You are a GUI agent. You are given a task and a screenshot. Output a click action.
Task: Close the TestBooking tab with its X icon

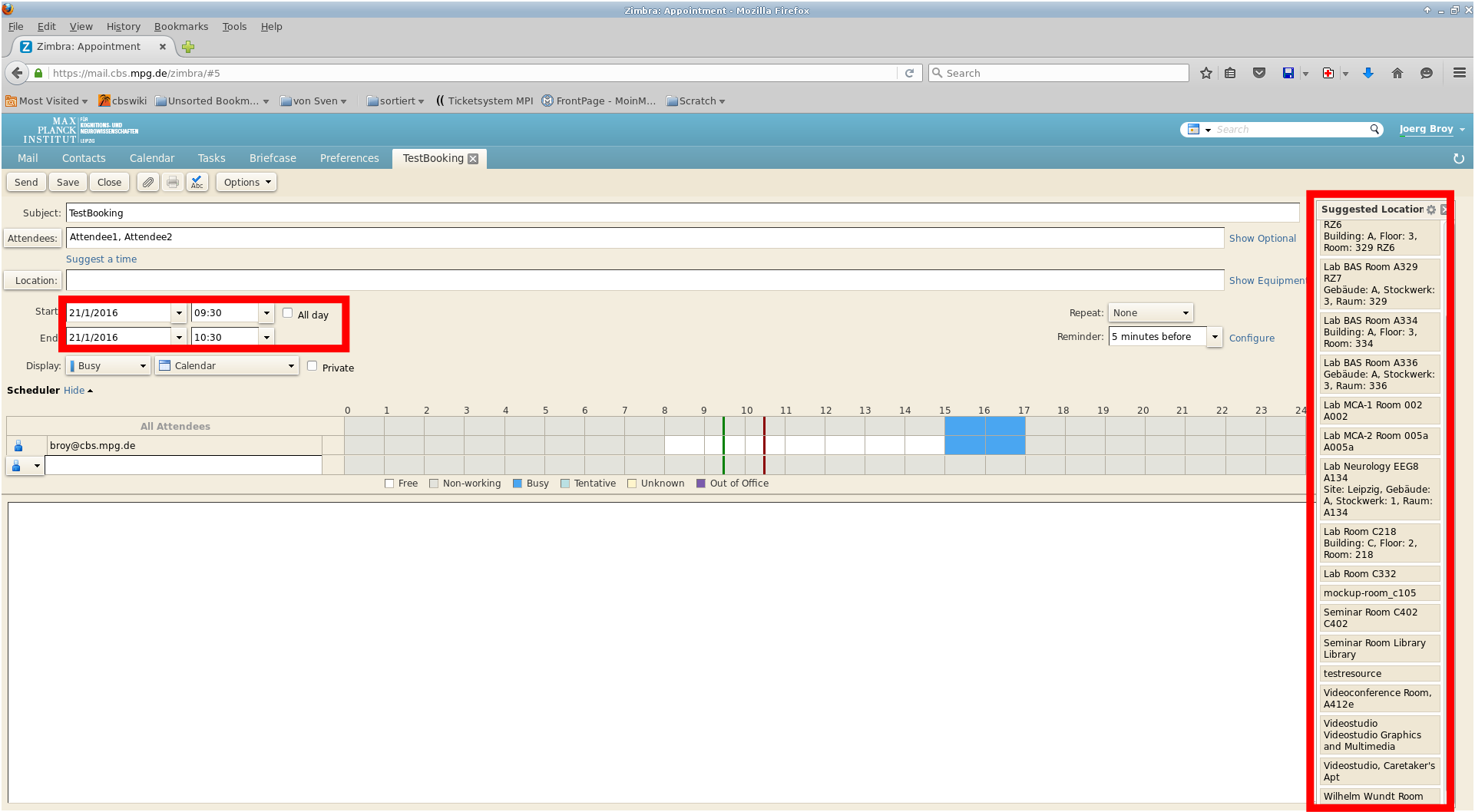(473, 159)
